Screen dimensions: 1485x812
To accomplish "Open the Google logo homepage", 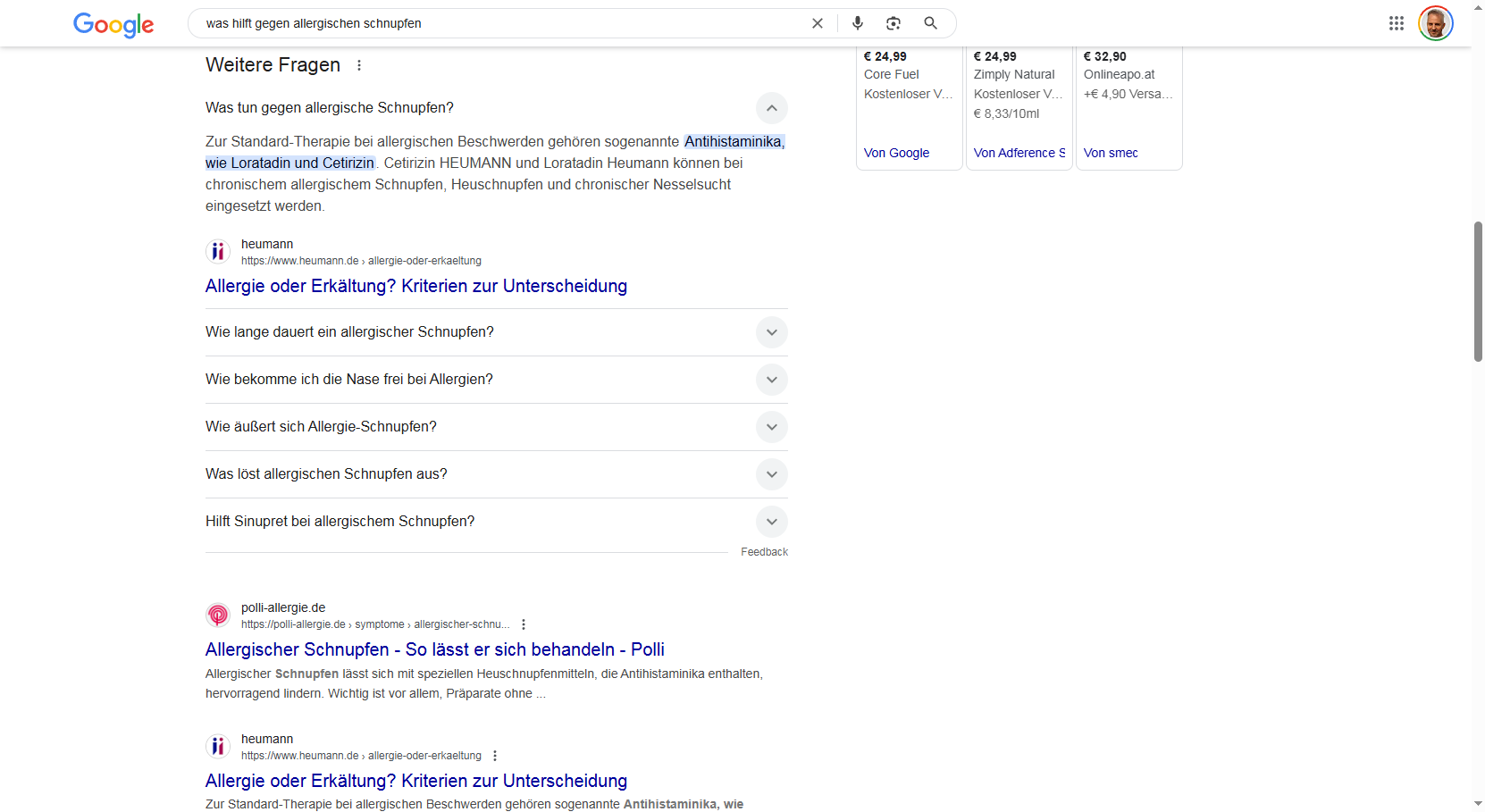I will [113, 24].
